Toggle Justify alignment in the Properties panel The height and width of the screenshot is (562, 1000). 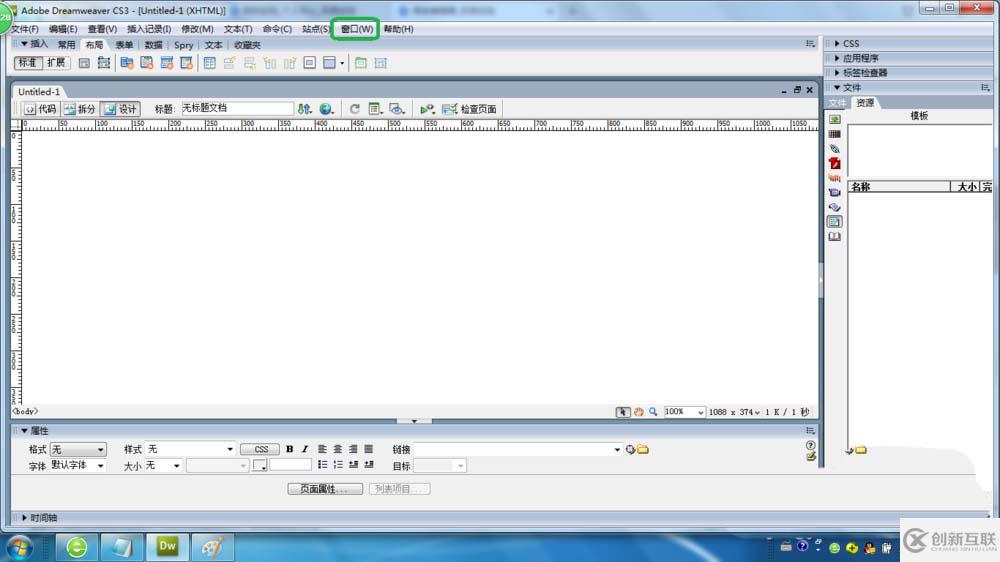point(369,449)
